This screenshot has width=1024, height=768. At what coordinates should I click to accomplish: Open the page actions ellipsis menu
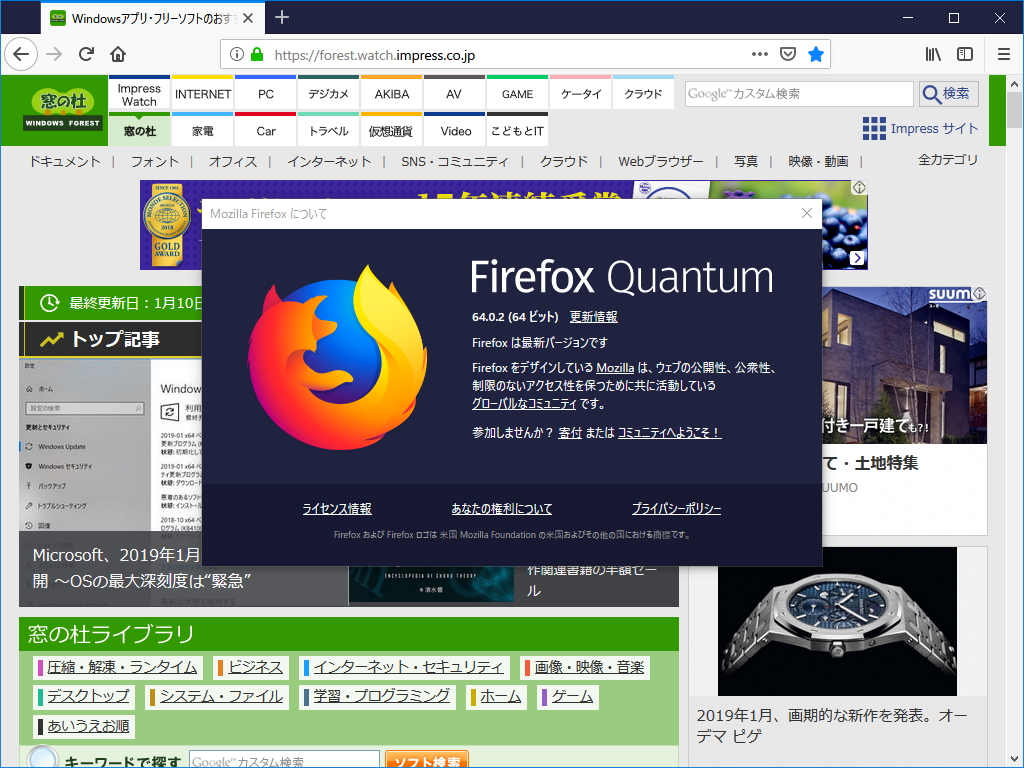click(759, 55)
